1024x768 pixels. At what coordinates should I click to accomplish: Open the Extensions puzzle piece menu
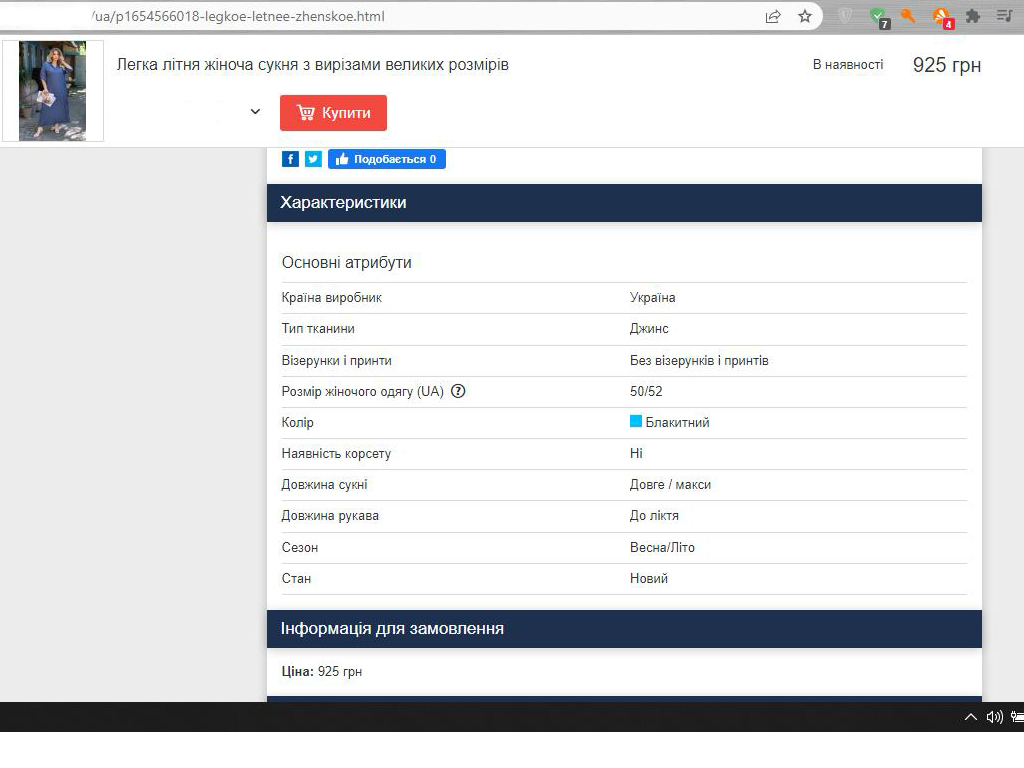point(973,16)
